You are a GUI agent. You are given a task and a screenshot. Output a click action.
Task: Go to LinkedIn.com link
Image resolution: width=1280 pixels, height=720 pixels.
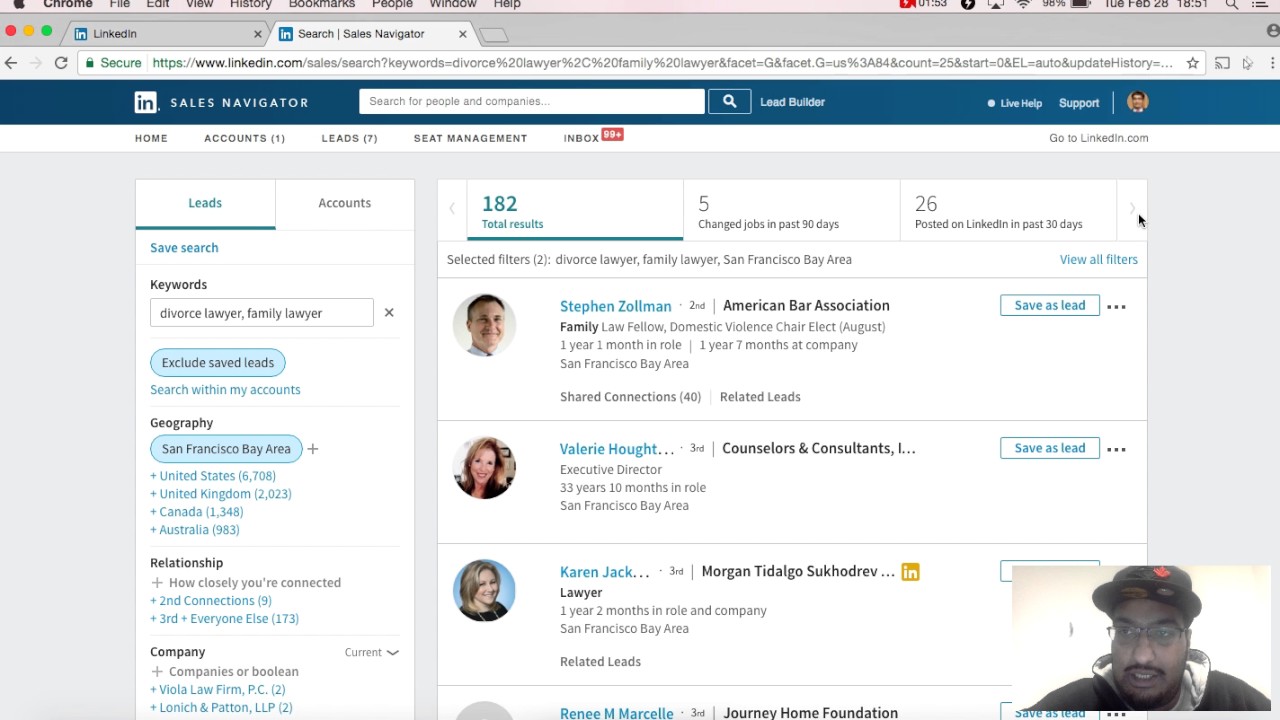pos(1099,138)
